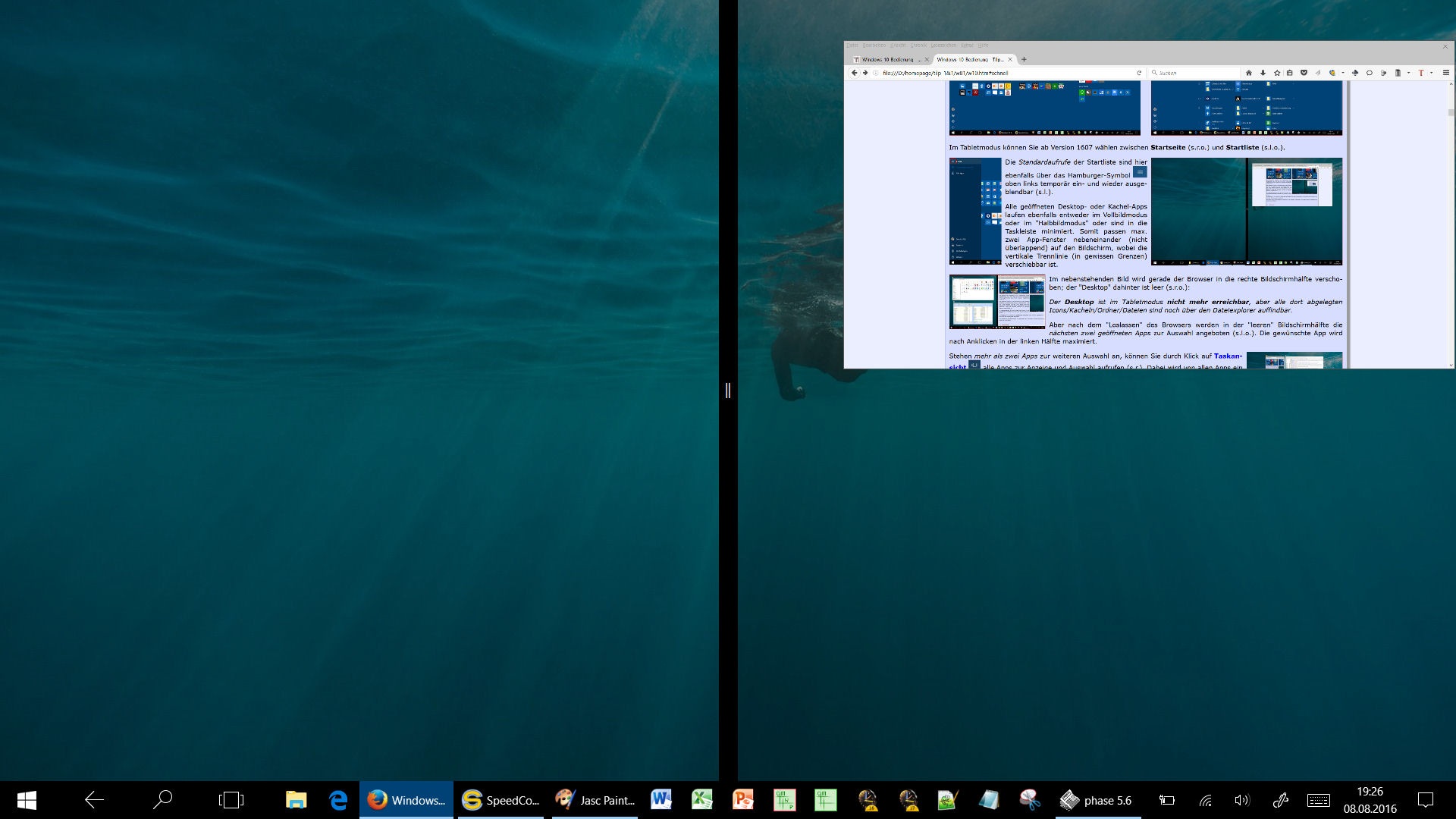Click the taskbar Back arrow
This screenshot has width=1456, height=819.
tap(94, 800)
